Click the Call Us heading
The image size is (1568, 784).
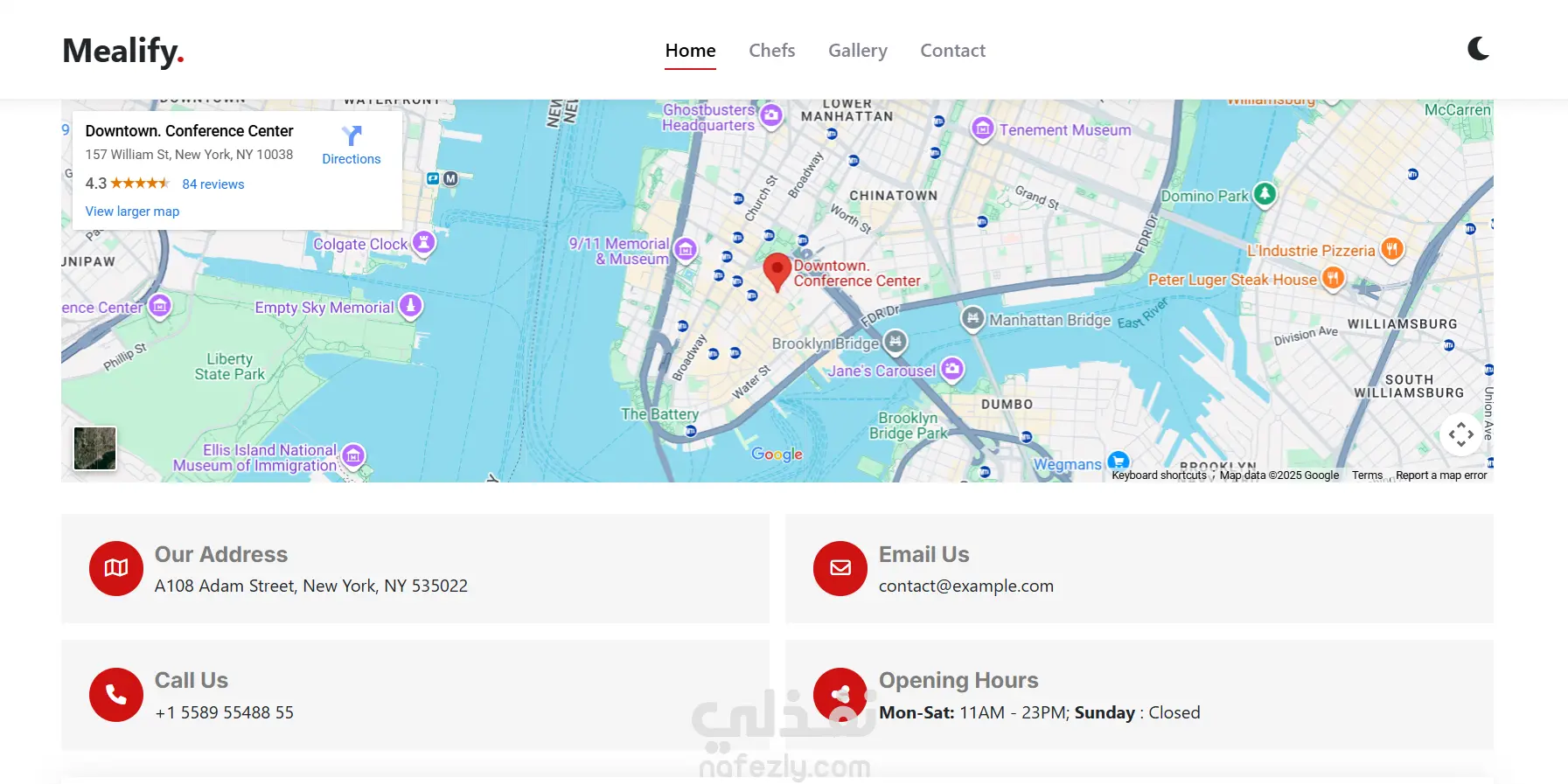click(x=192, y=681)
